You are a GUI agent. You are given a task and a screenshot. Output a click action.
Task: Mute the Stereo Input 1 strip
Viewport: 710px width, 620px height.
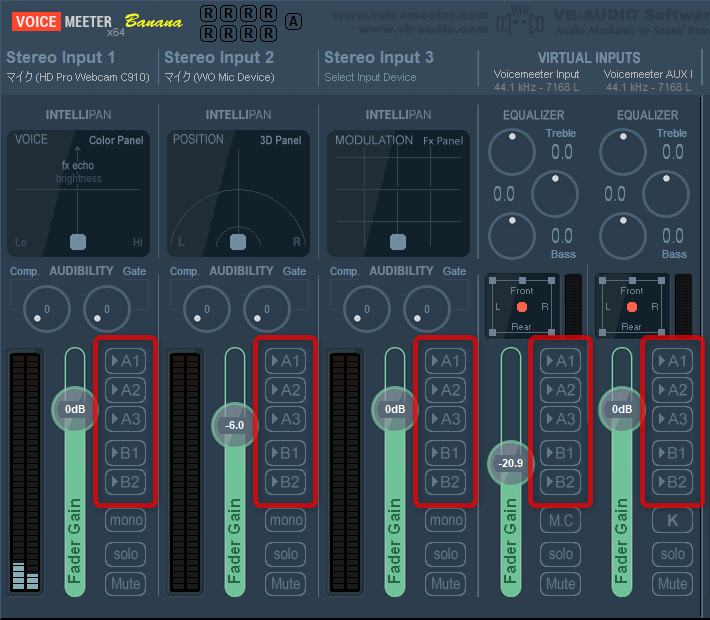[x=125, y=583]
